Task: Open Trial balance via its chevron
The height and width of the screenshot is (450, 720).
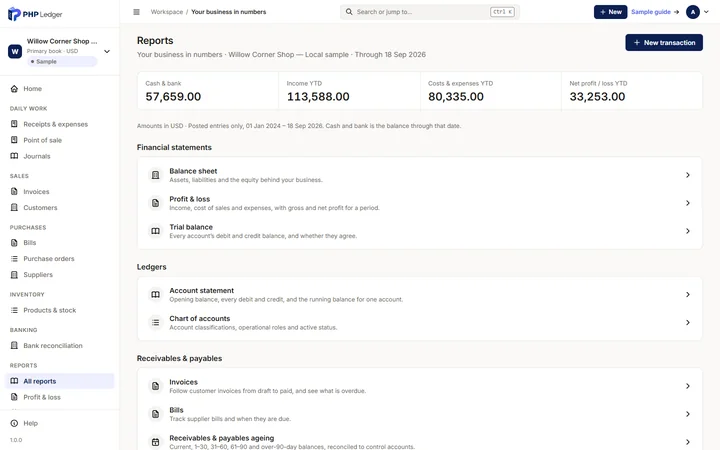Action: coord(688,231)
